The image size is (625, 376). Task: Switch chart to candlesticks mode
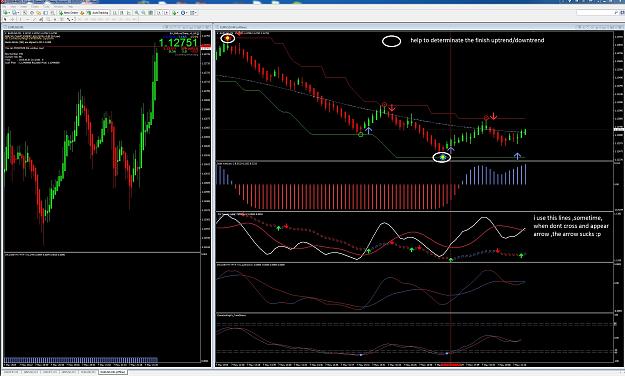point(122,13)
